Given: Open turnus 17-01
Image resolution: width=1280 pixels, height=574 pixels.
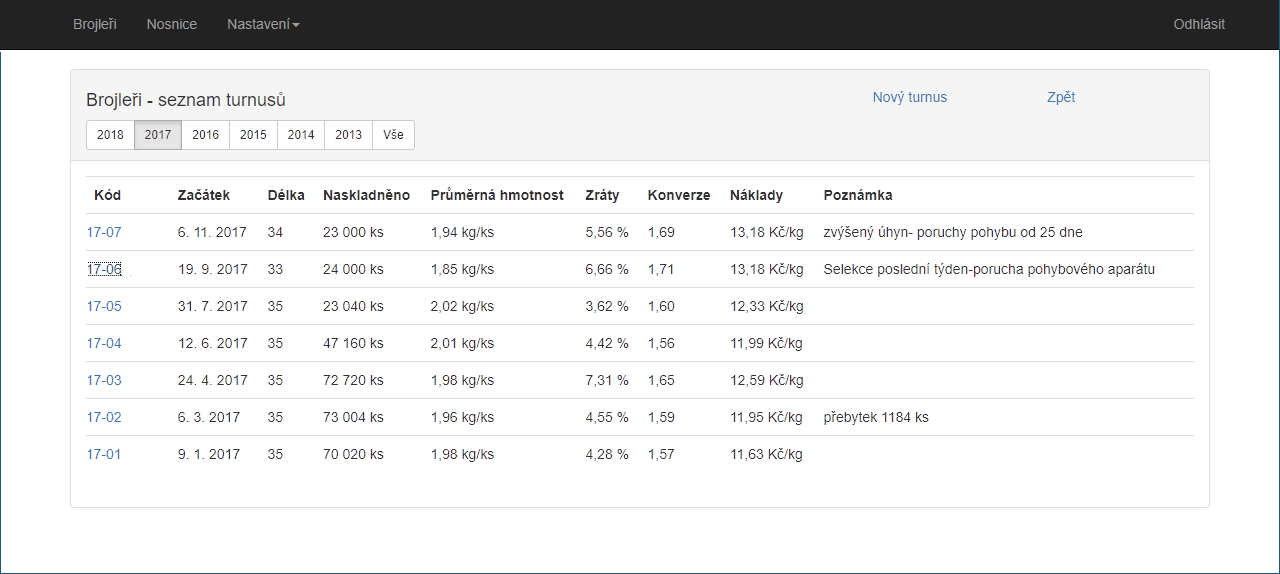Looking at the screenshot, I should click(x=104, y=454).
